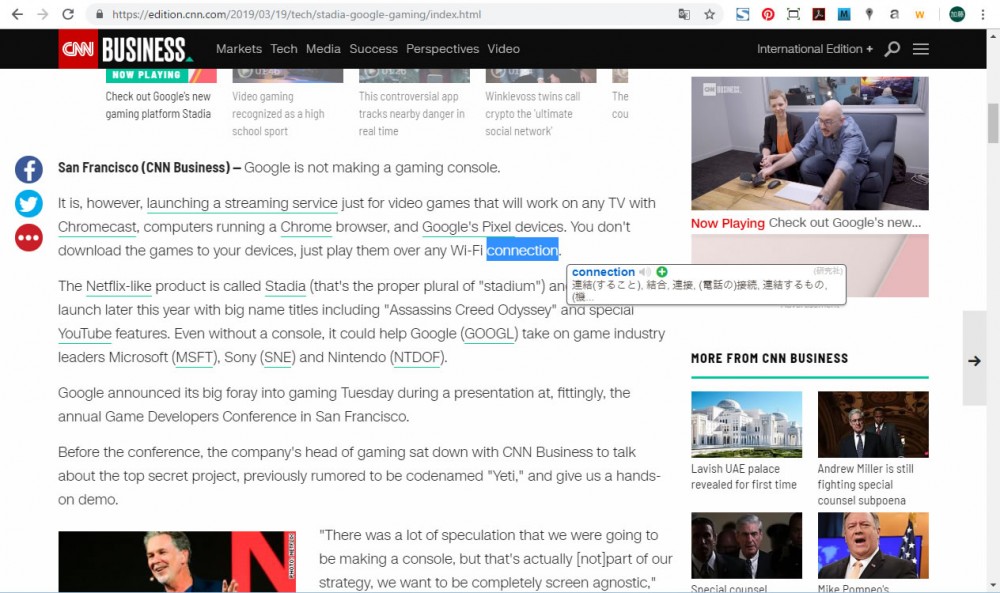Open the blue M extension

coord(844,14)
